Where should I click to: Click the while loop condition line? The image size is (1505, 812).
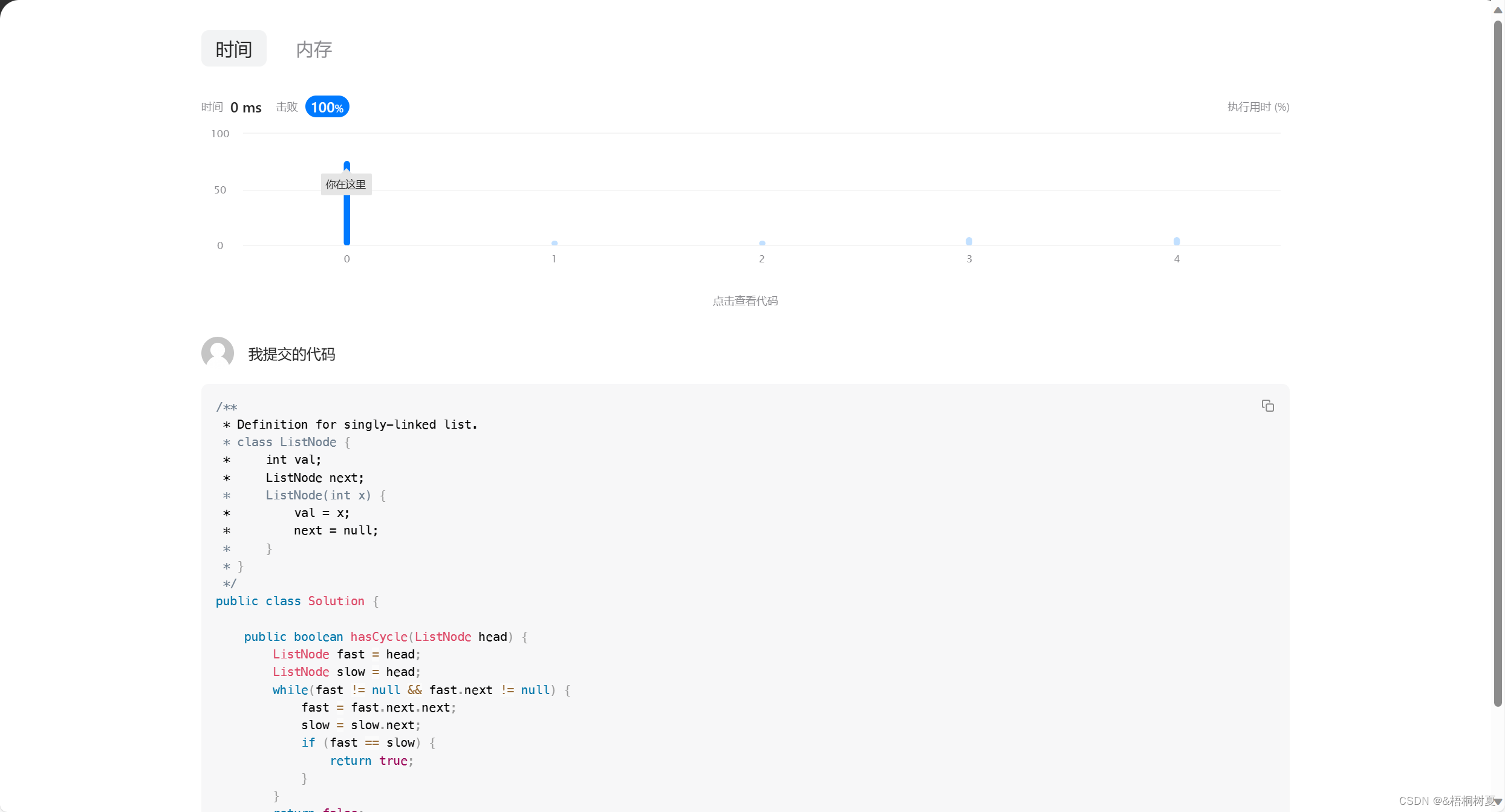click(x=421, y=690)
